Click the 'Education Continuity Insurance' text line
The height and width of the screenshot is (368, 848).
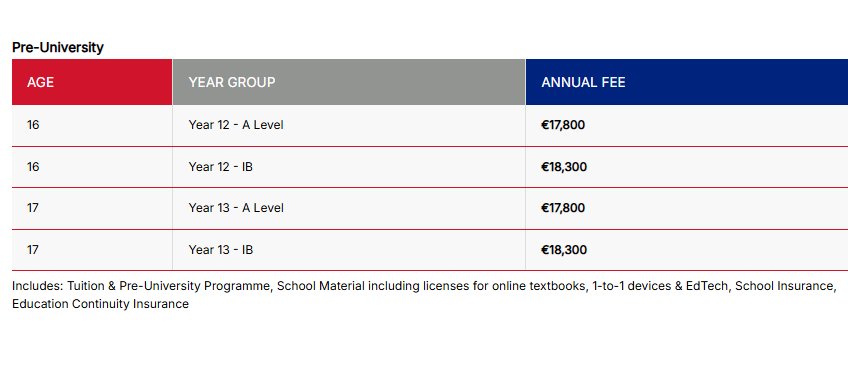click(101, 304)
